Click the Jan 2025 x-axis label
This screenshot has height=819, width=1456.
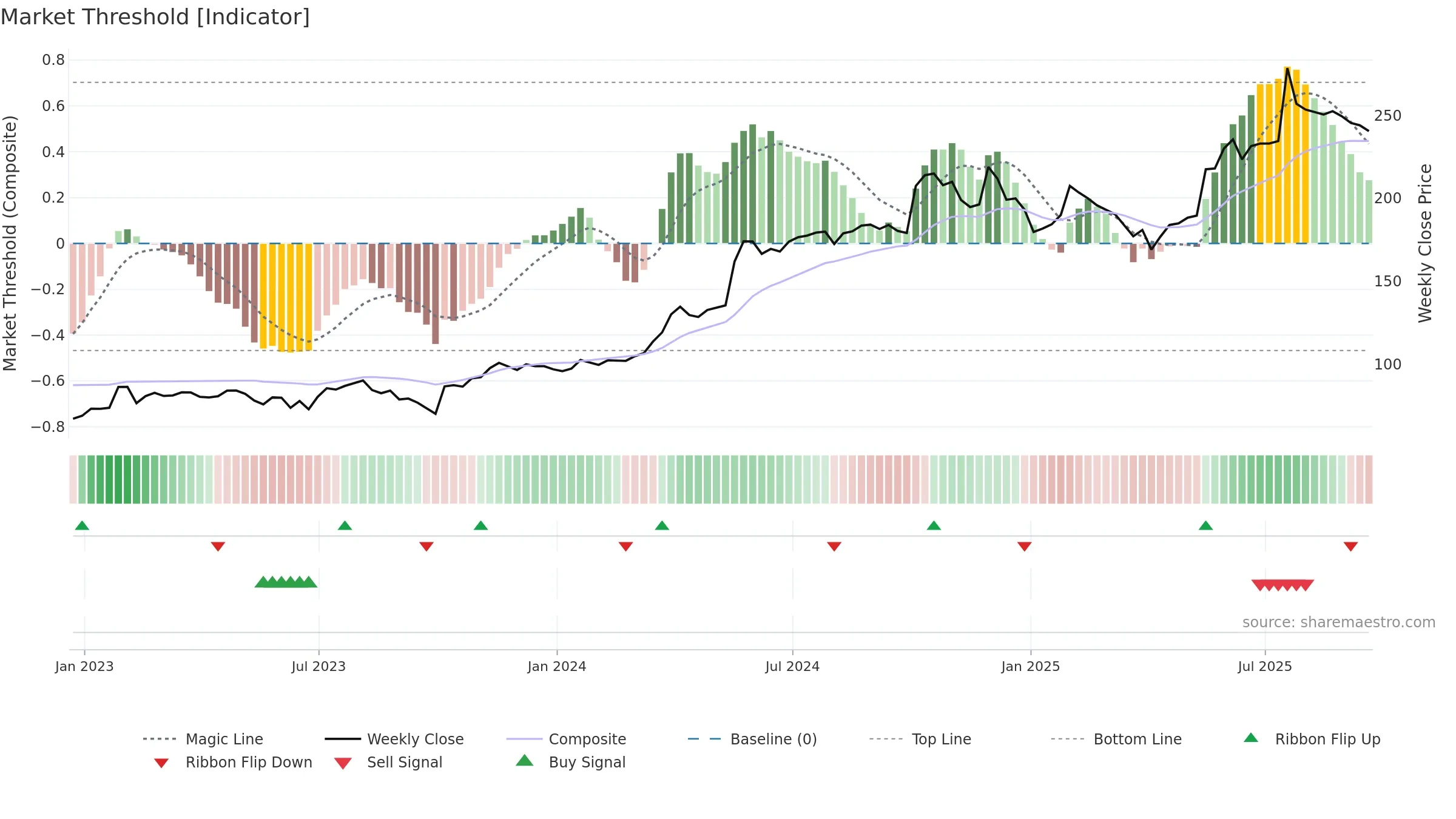1031,667
